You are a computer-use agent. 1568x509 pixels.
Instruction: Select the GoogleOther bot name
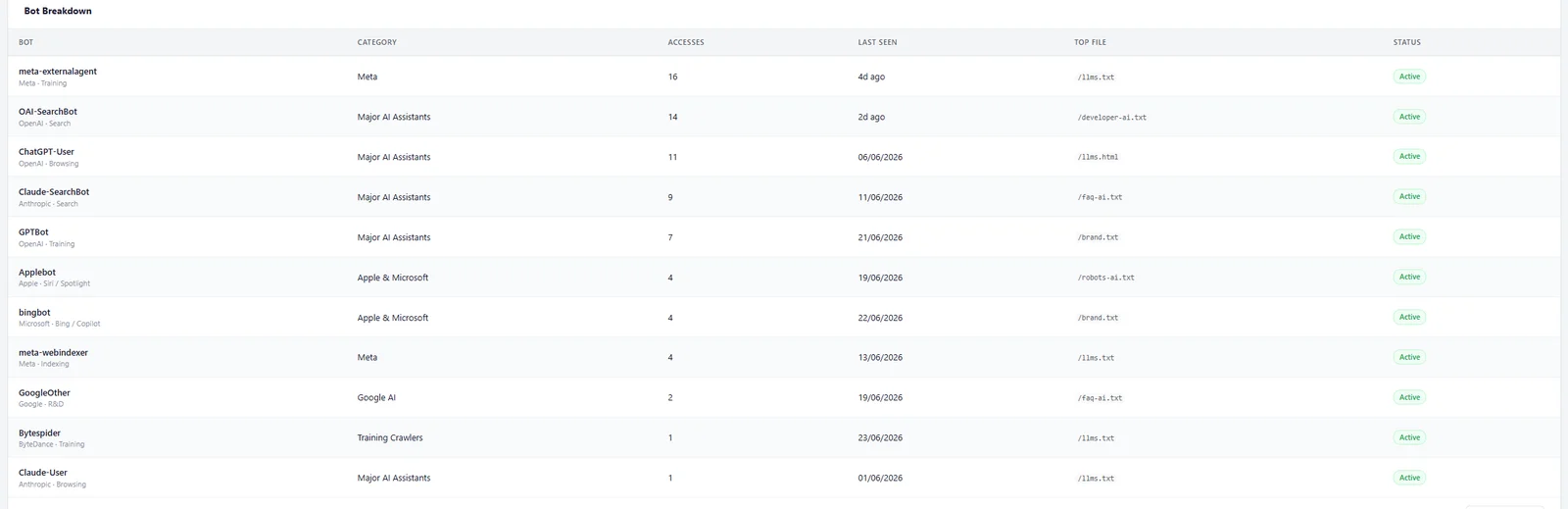44,393
